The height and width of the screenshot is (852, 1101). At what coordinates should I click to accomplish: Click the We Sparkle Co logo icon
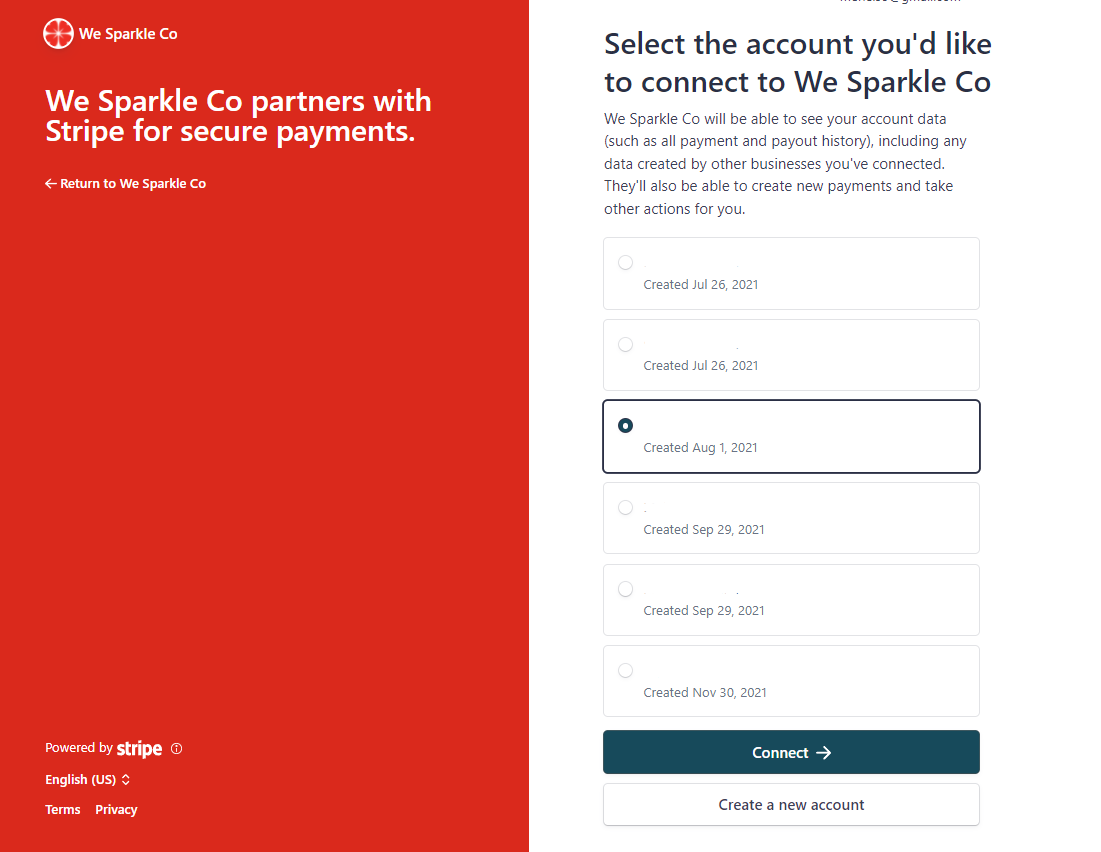tap(58, 34)
